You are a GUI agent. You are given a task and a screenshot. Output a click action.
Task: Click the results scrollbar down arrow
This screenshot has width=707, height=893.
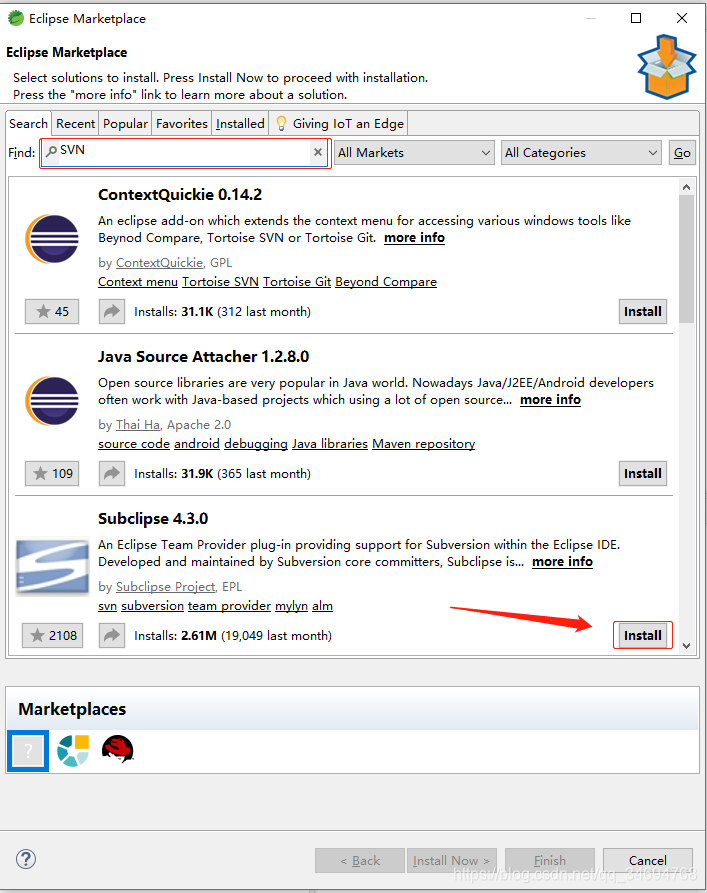pos(686,646)
